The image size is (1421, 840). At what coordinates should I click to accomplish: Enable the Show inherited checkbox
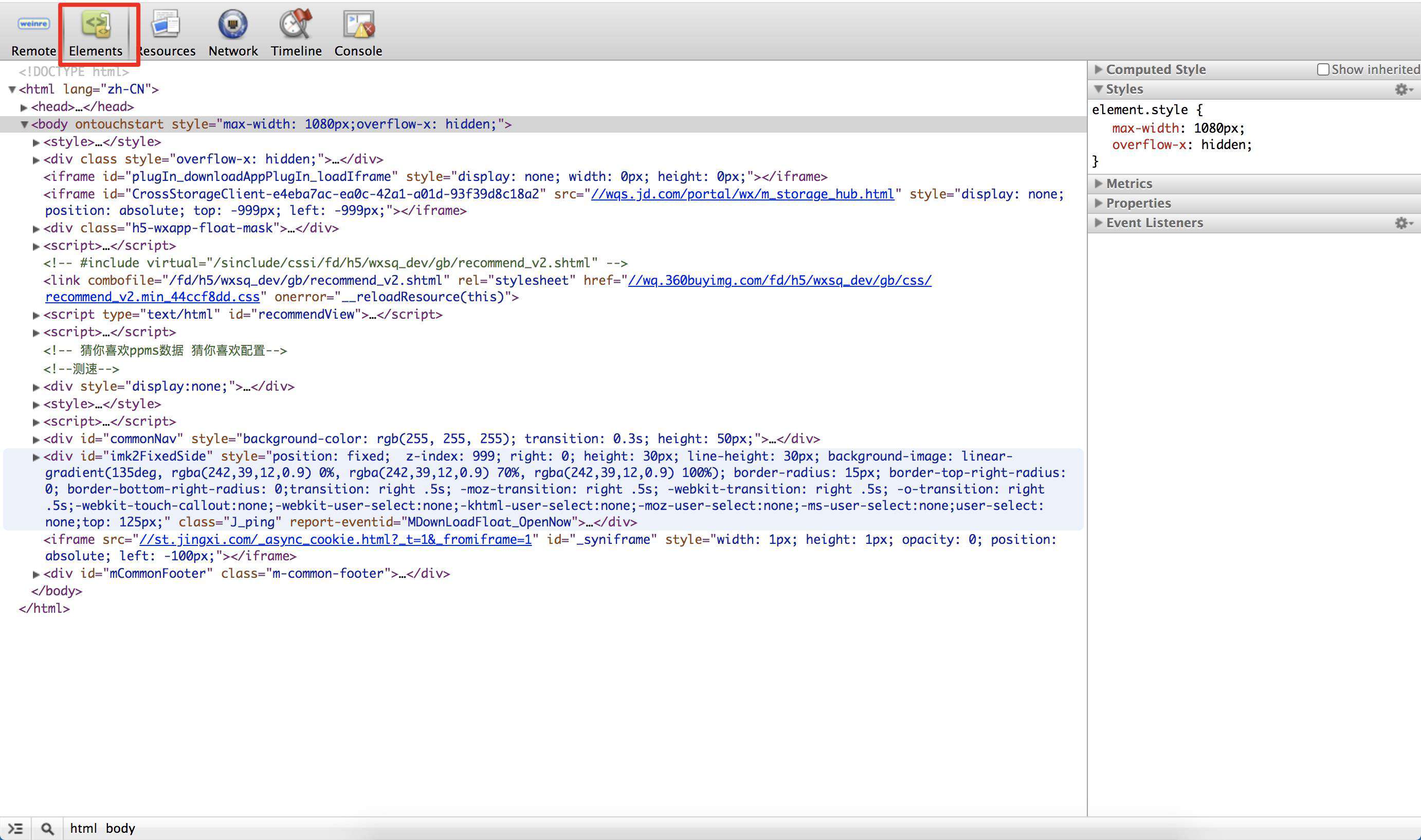tap(1323, 69)
